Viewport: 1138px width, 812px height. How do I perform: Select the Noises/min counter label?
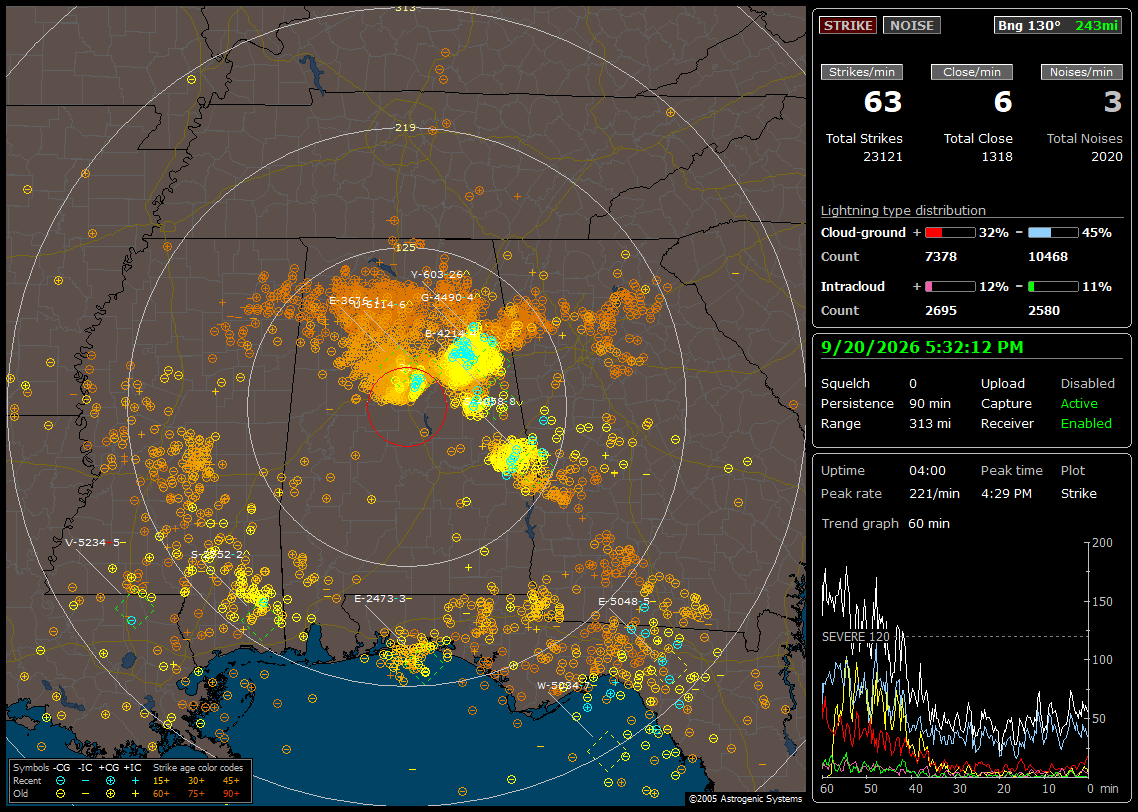point(1081,72)
